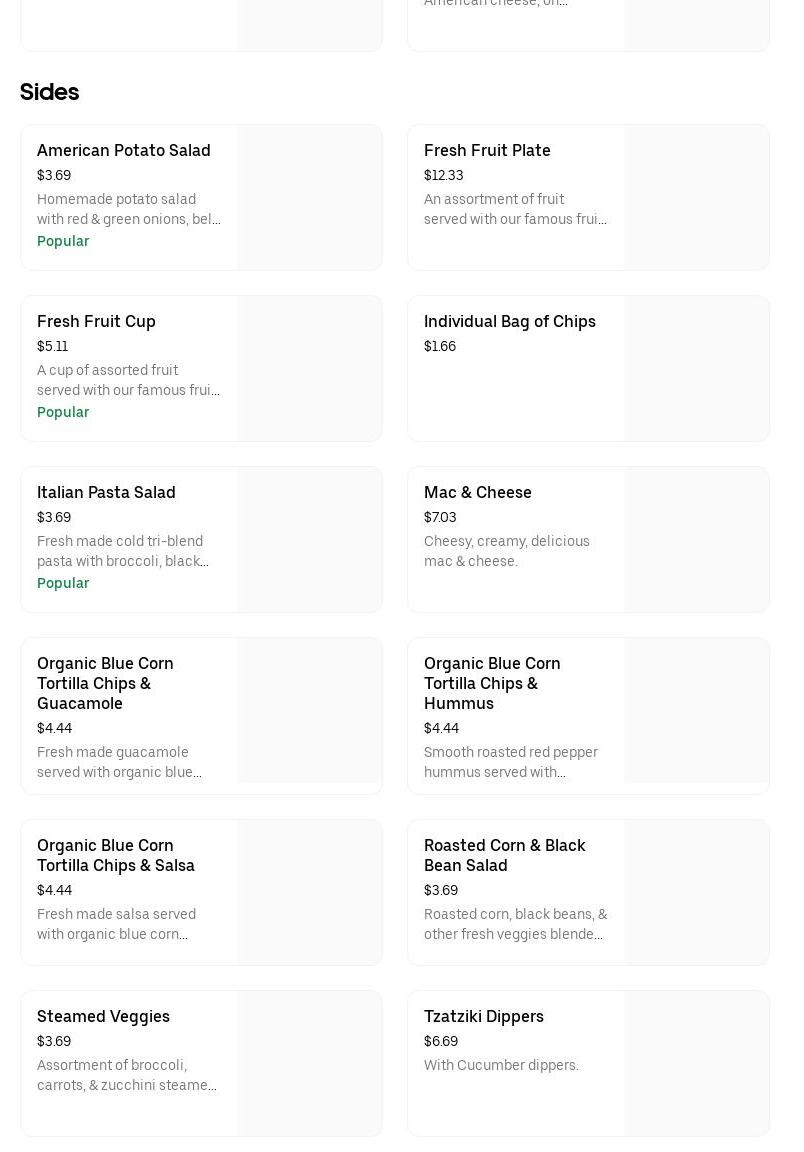Open the Steamed Veggies item

(x=103, y=1016)
